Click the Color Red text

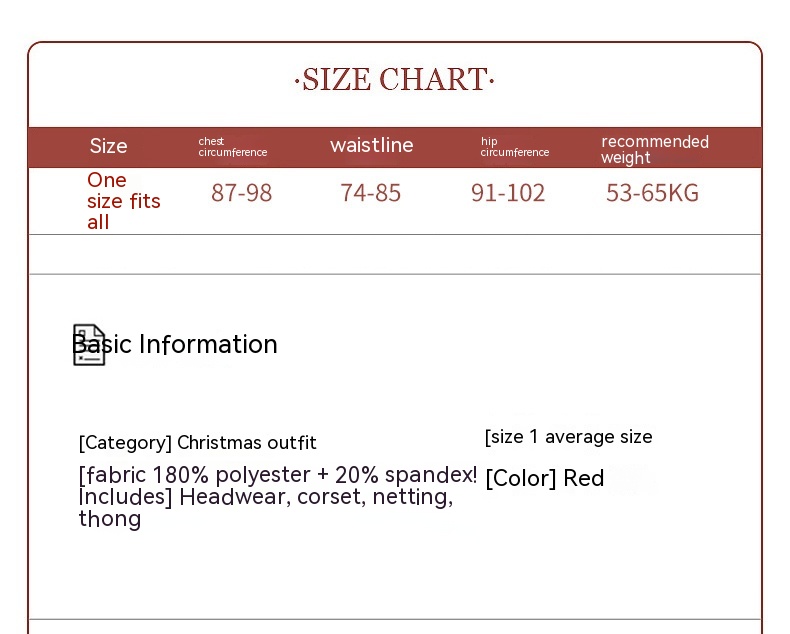coord(544,478)
